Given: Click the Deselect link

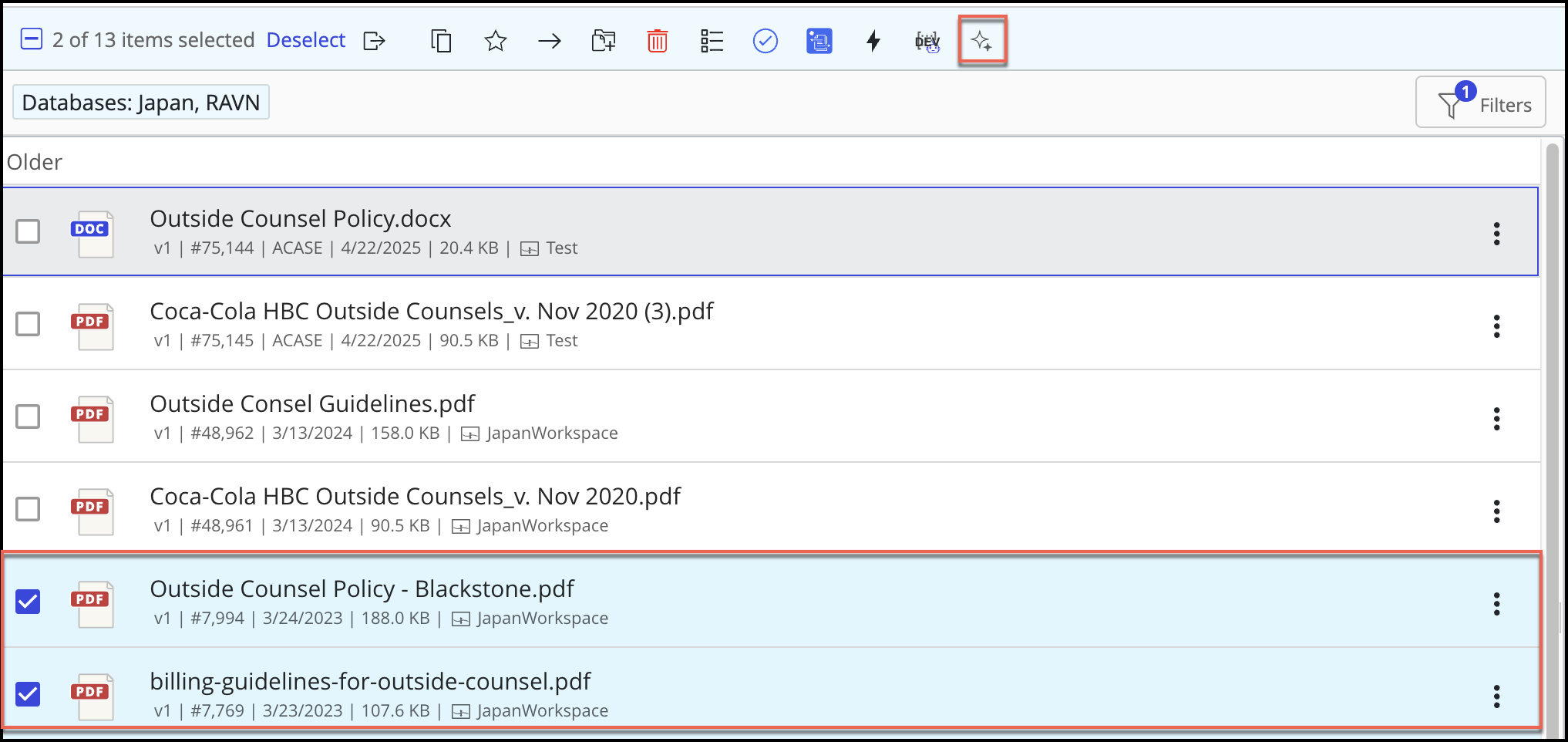Looking at the screenshot, I should 305,40.
